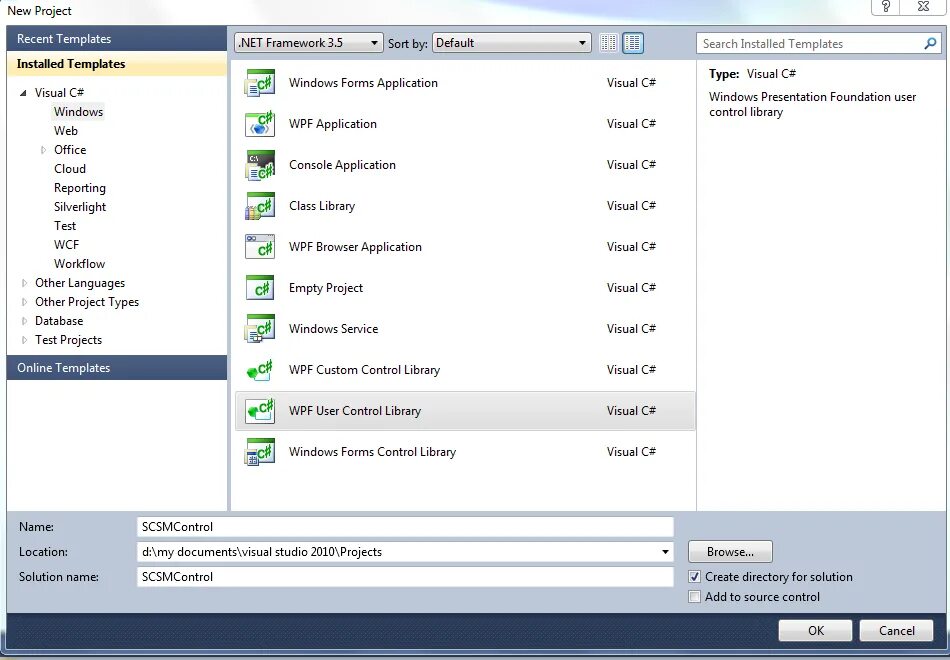Click the Class Library template icon

[x=260, y=206]
